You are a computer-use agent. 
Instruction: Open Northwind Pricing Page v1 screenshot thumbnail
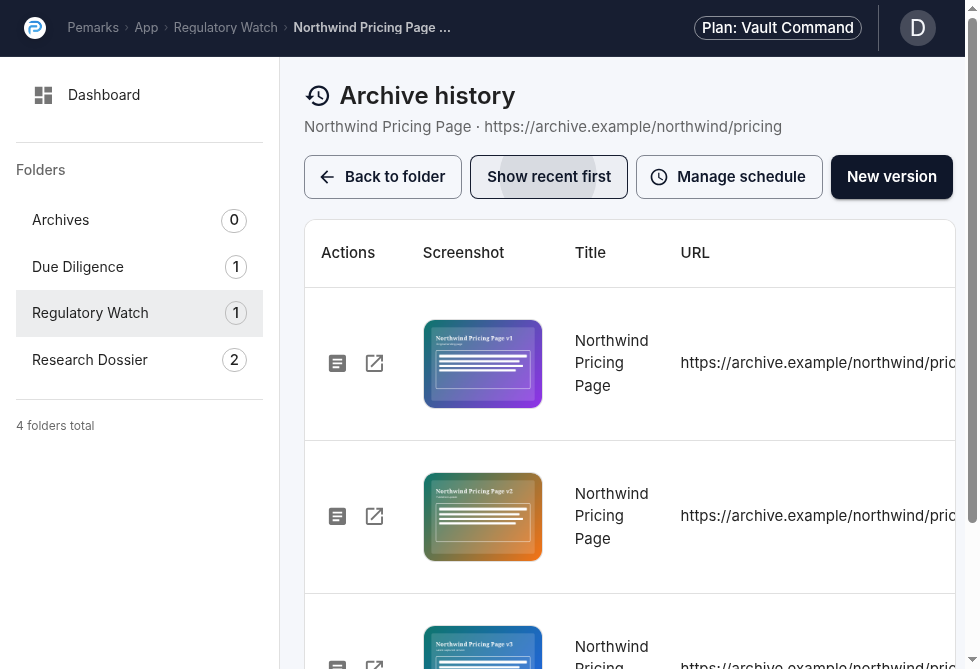tap(482, 364)
